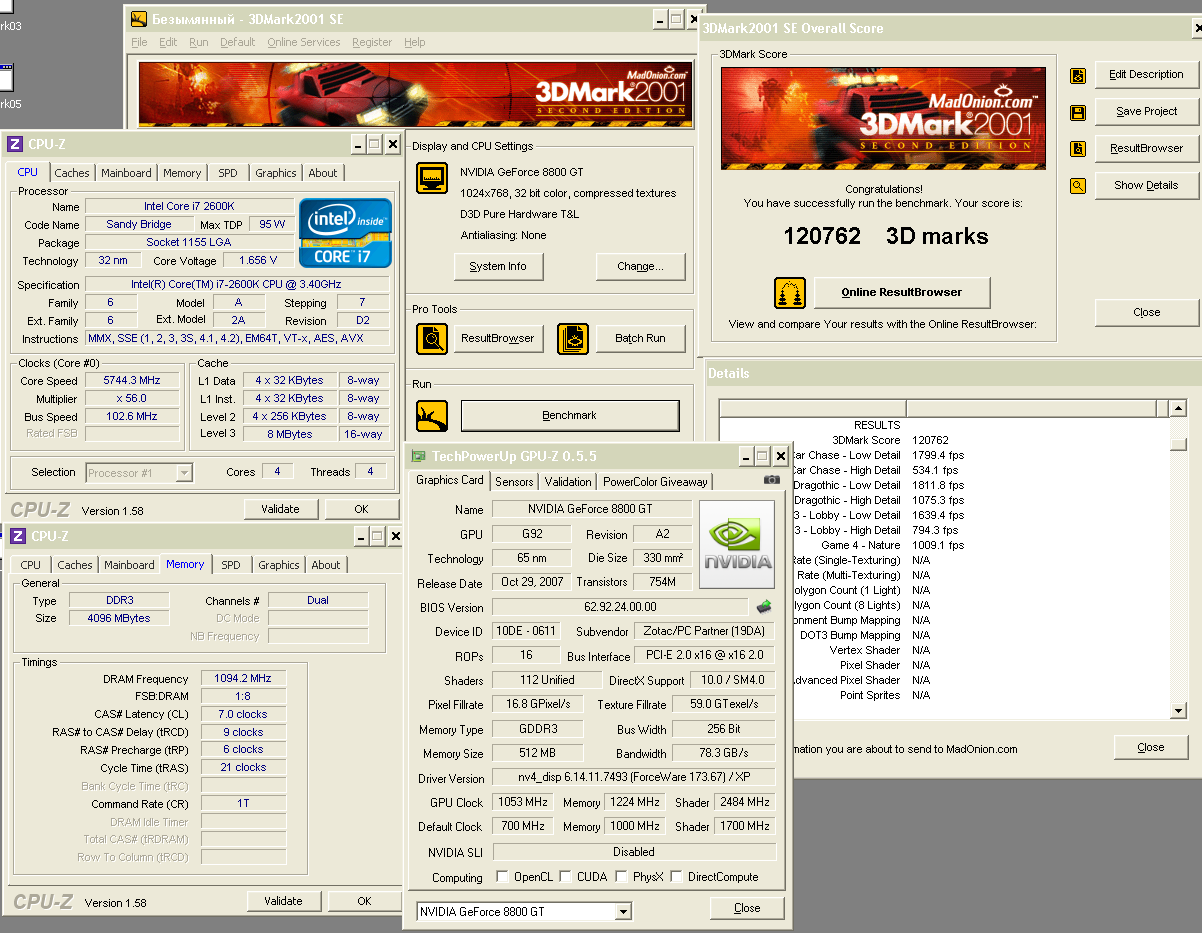Click the title bar icon of the CPU-Z window showing the Memory tab
This screenshot has height=933, width=1202.
19,536
